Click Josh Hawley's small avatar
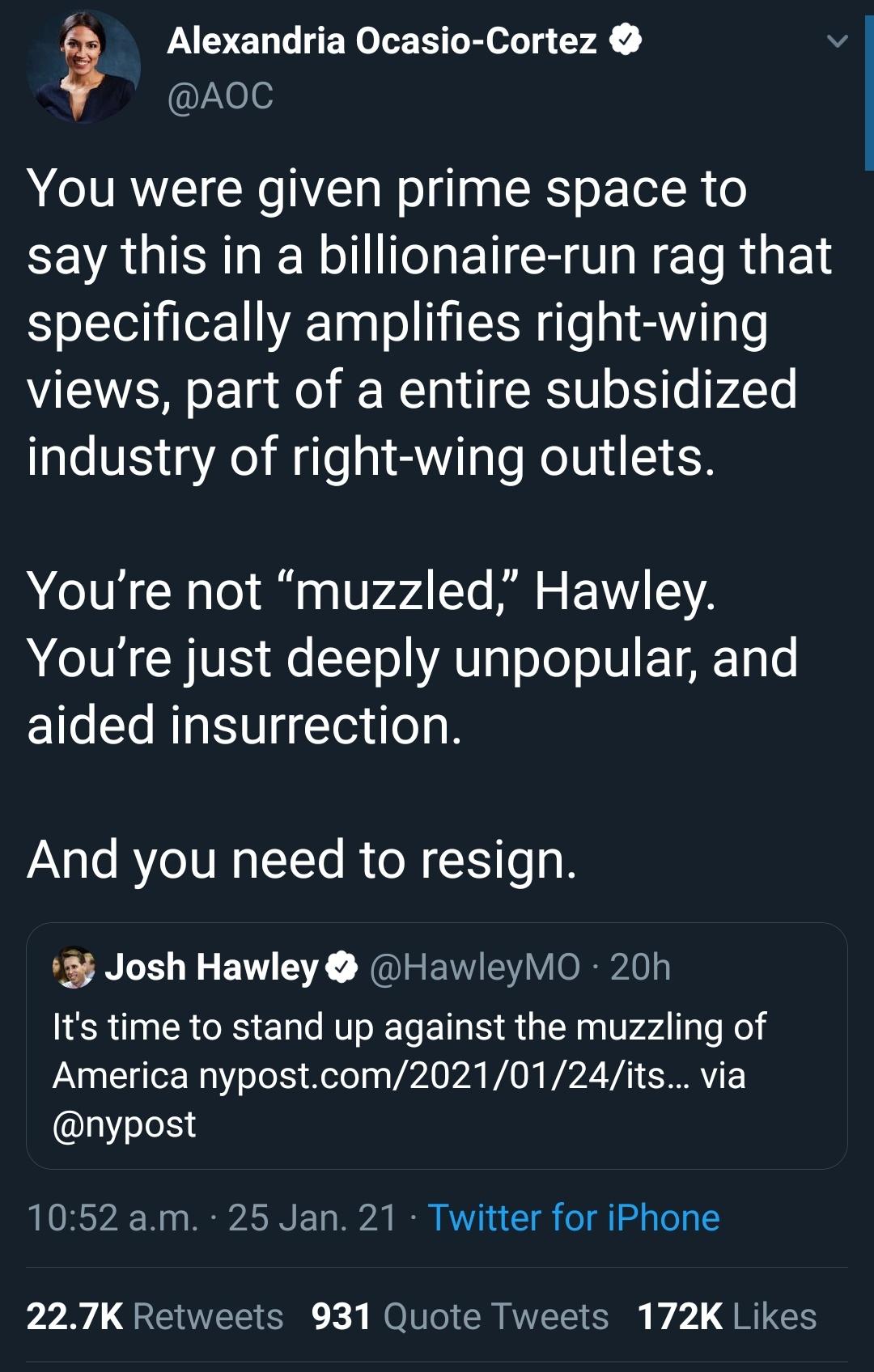Image resolution: width=874 pixels, height=1372 pixels. 74,968
